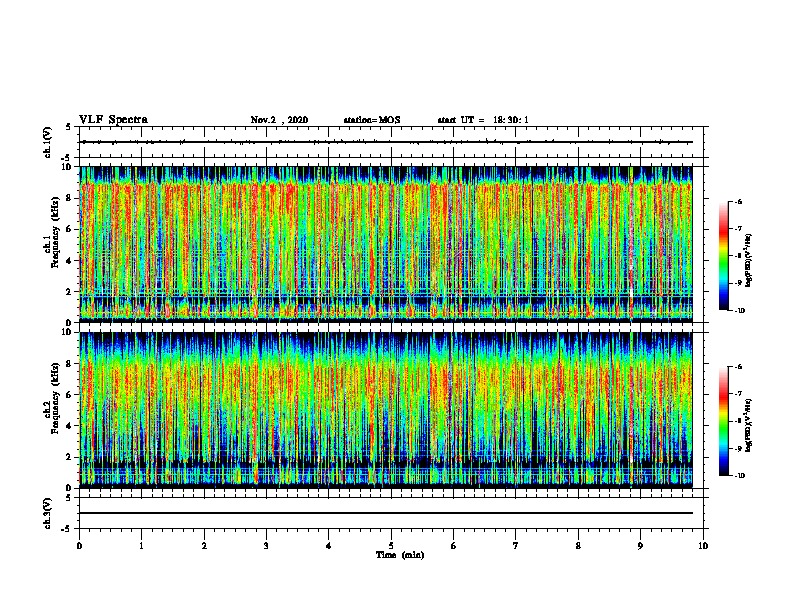
Task: Click the "Time (min)" x-axis label
Action: click(400, 555)
